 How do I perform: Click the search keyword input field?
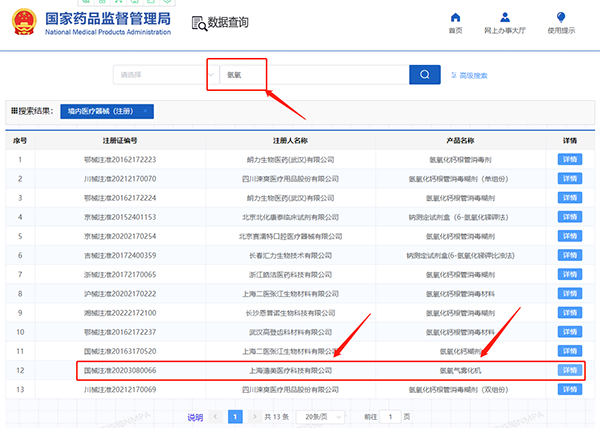[310, 75]
